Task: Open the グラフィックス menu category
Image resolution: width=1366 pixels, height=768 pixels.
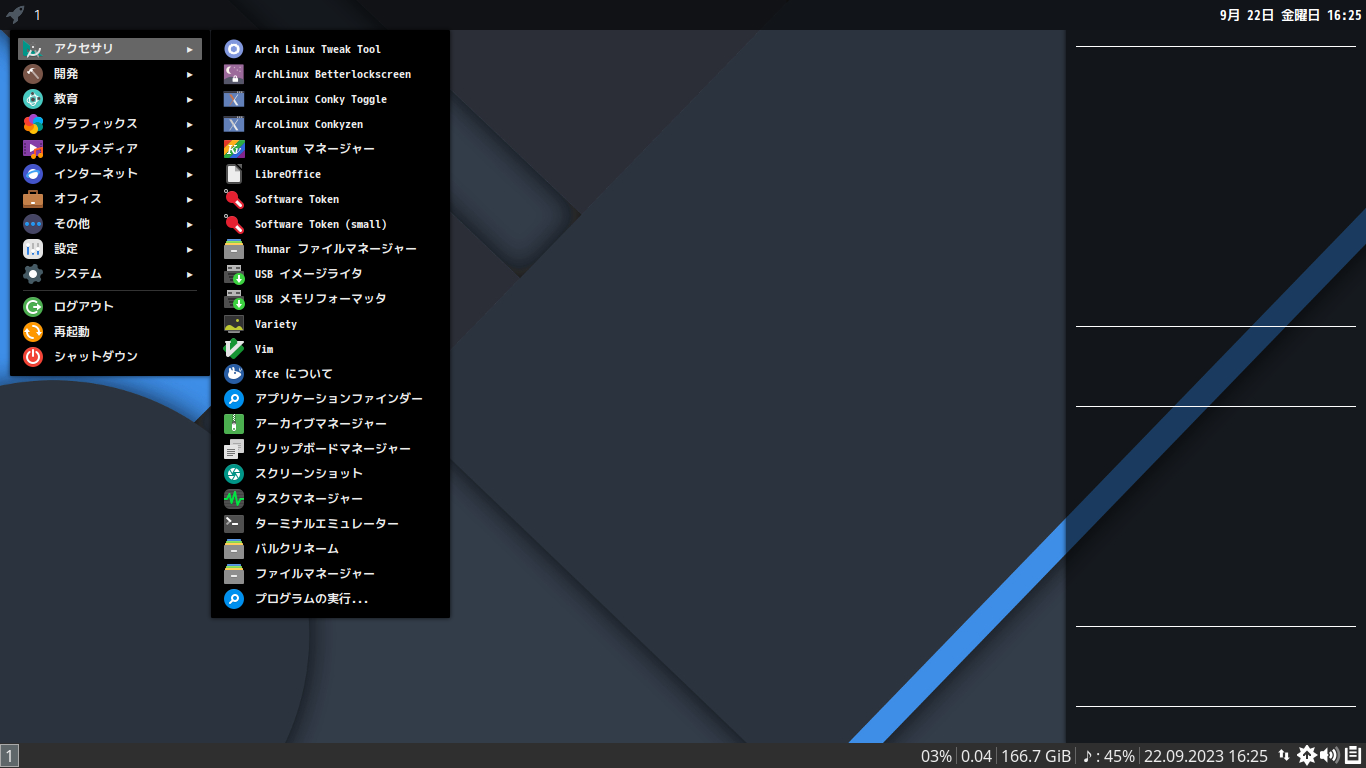Action: point(110,124)
